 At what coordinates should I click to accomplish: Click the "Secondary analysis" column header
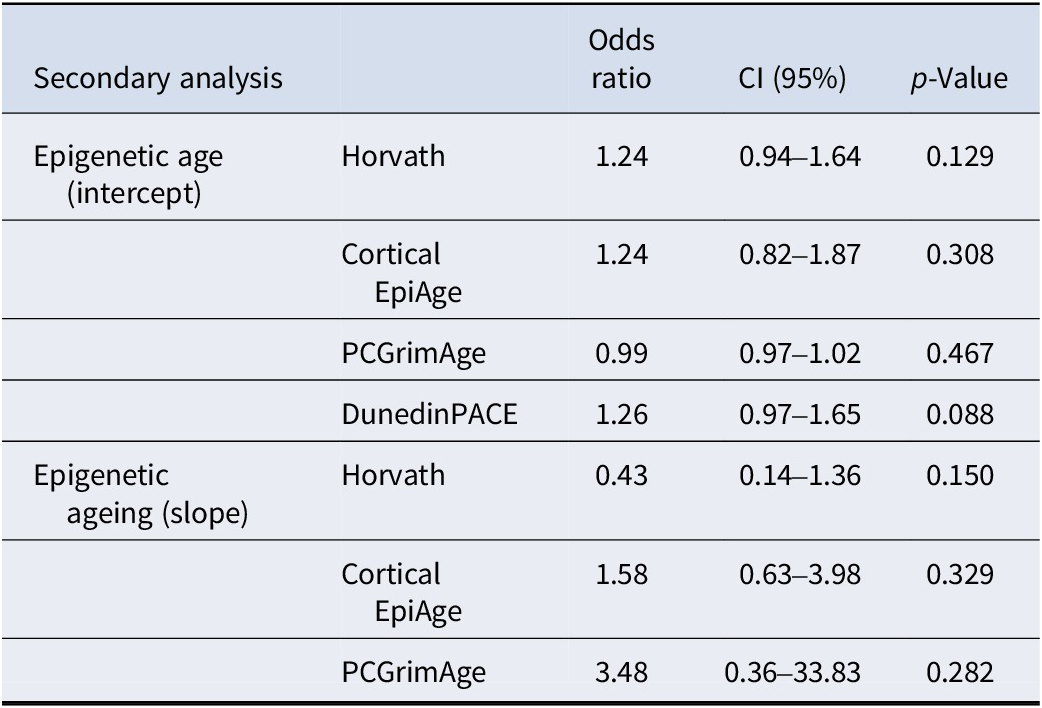point(158,78)
